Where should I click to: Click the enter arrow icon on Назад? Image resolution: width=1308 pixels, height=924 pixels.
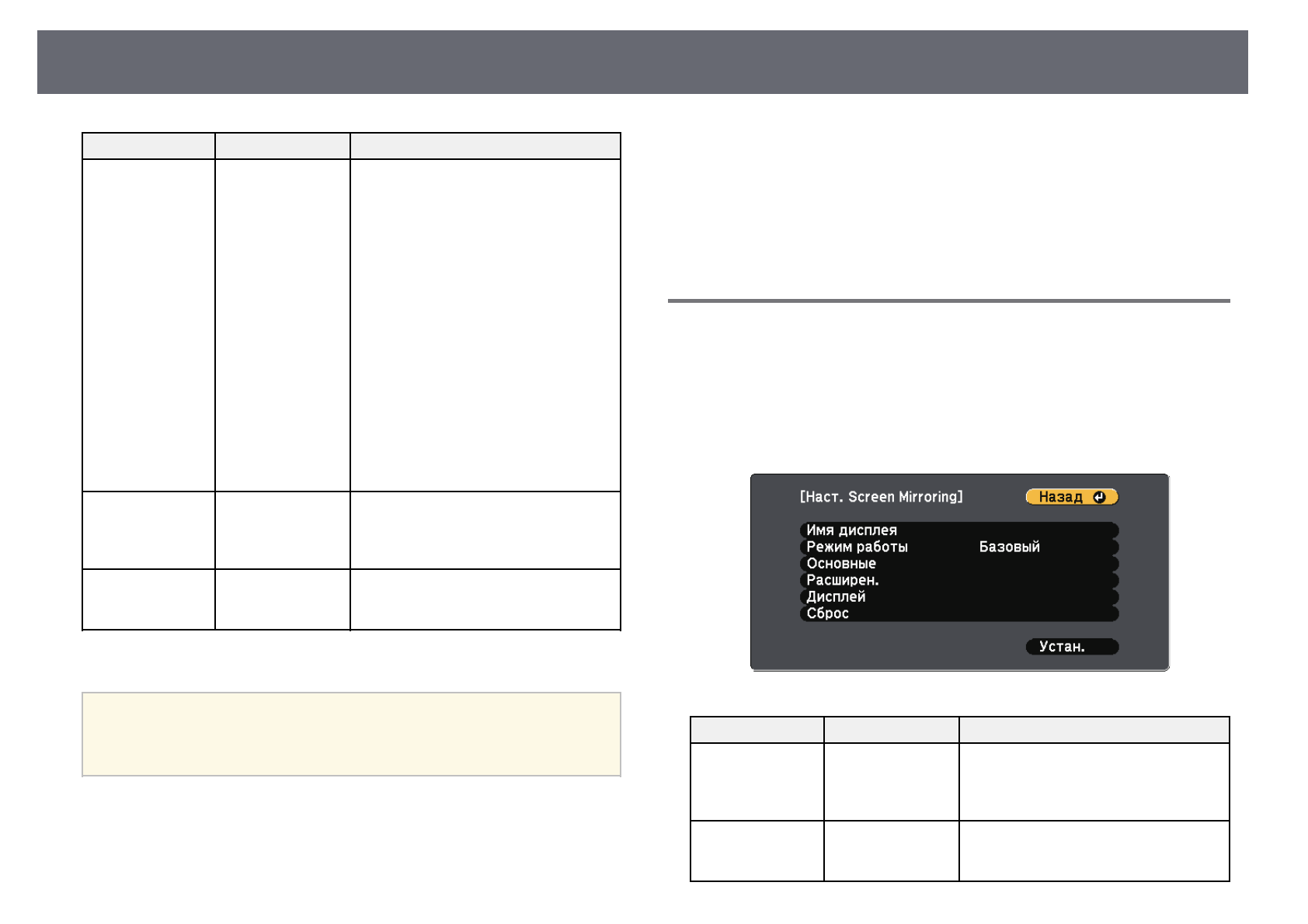(x=1099, y=497)
